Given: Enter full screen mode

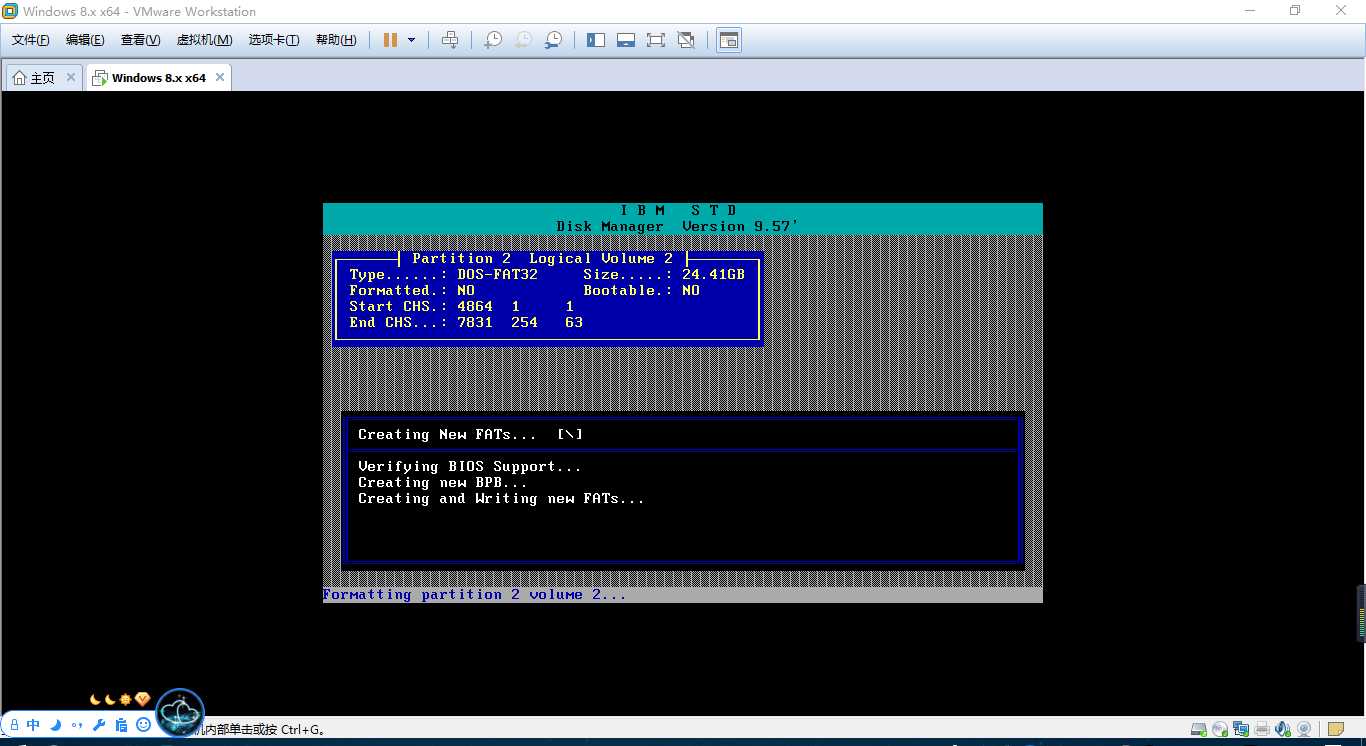Looking at the screenshot, I should (656, 40).
